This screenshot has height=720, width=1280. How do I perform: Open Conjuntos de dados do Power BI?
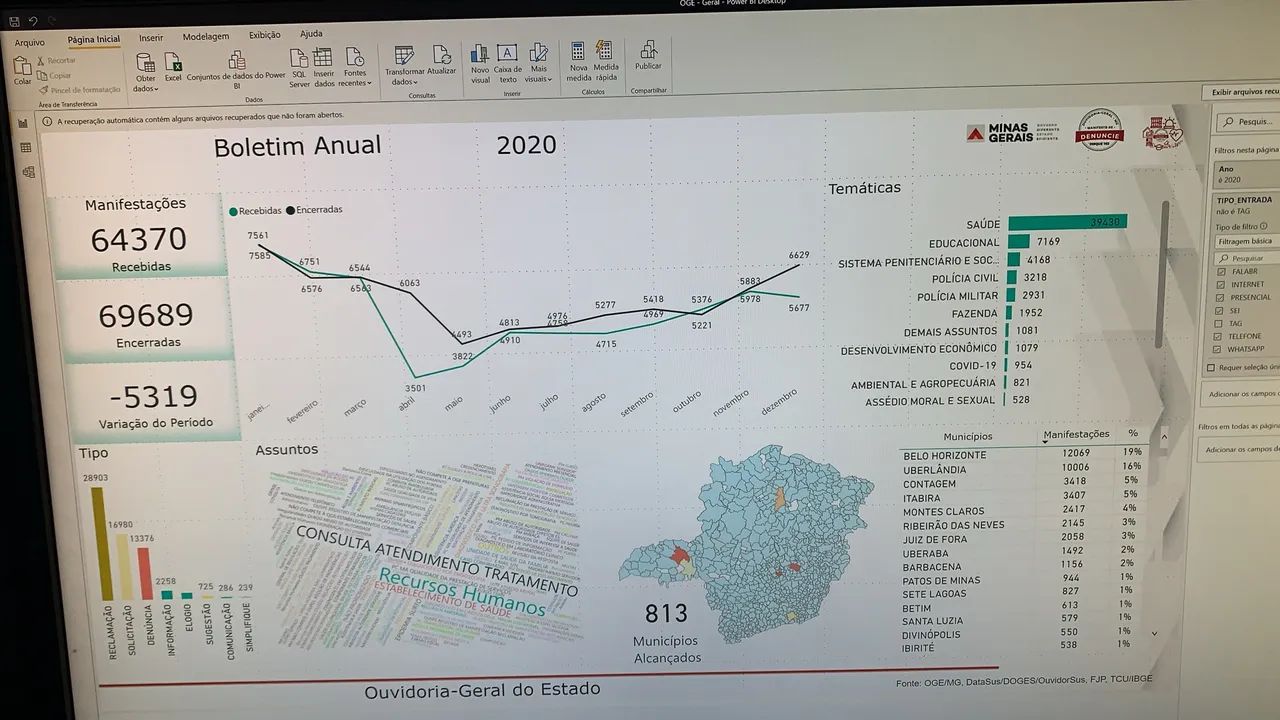pos(237,70)
